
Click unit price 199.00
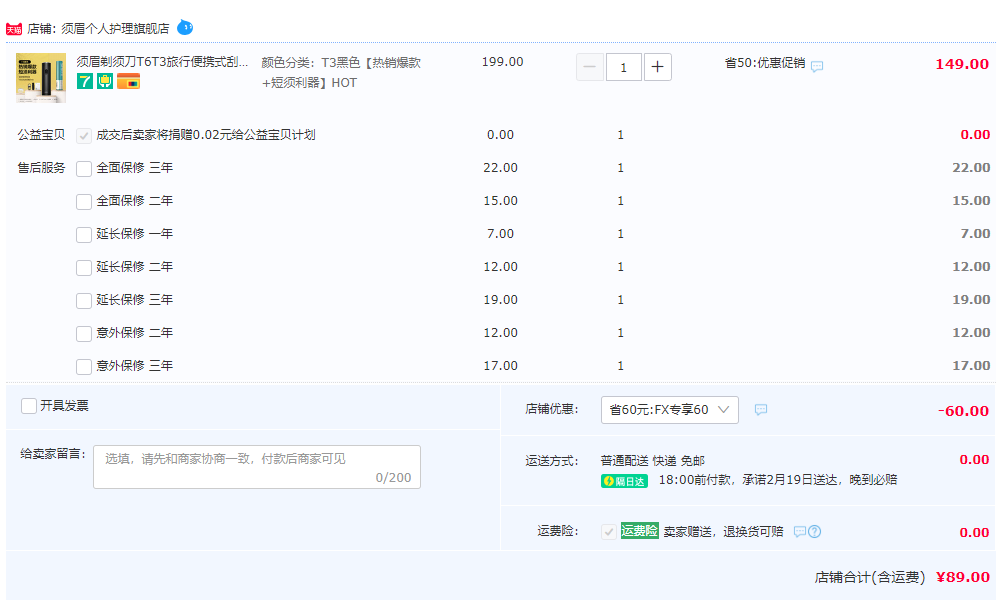[502, 62]
